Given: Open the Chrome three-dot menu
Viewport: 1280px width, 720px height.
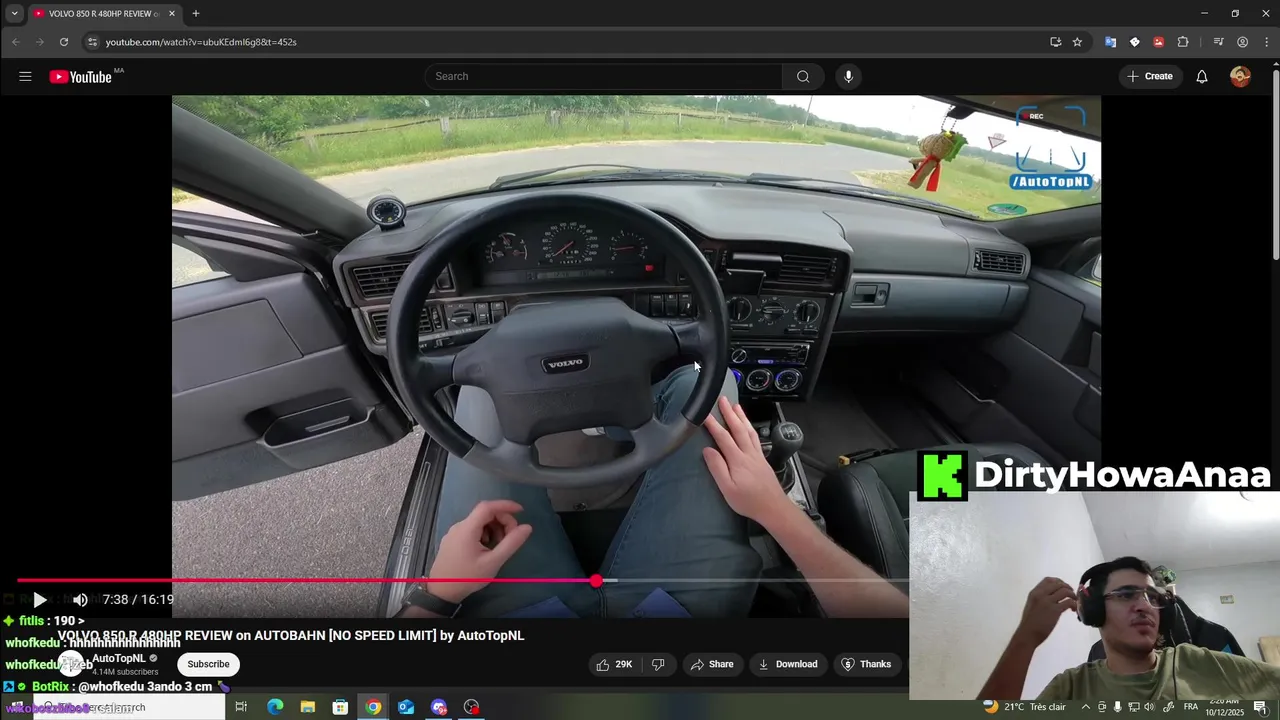Looking at the screenshot, I should [1266, 42].
